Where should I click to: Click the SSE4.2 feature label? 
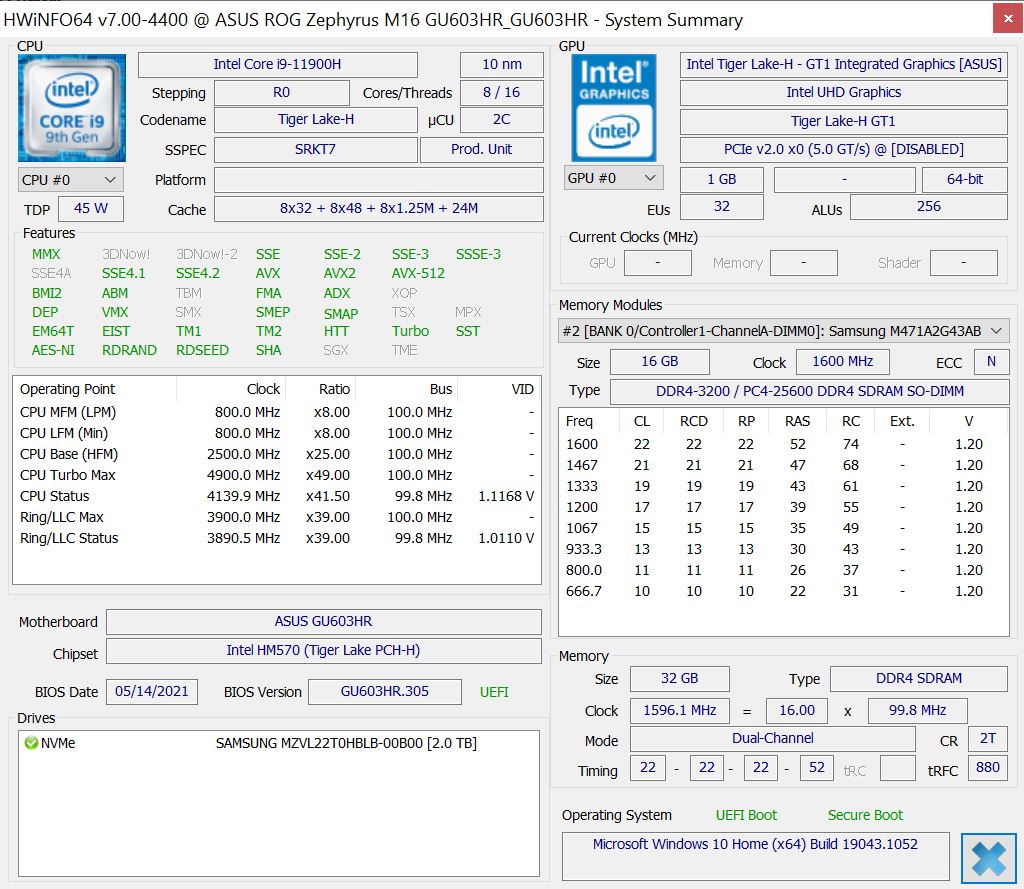[x=198, y=273]
